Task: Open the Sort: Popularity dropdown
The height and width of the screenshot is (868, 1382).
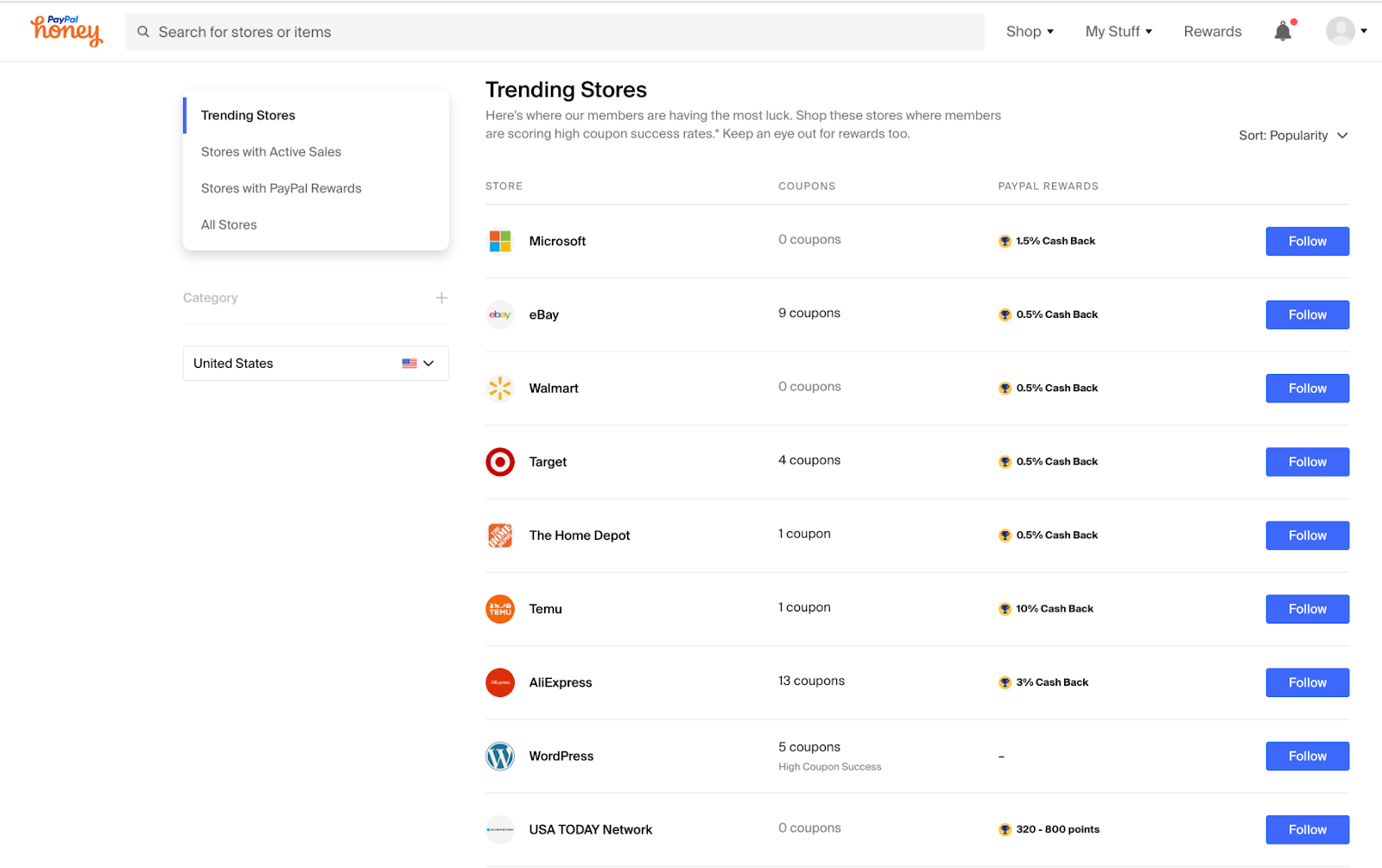Action: click(1292, 136)
